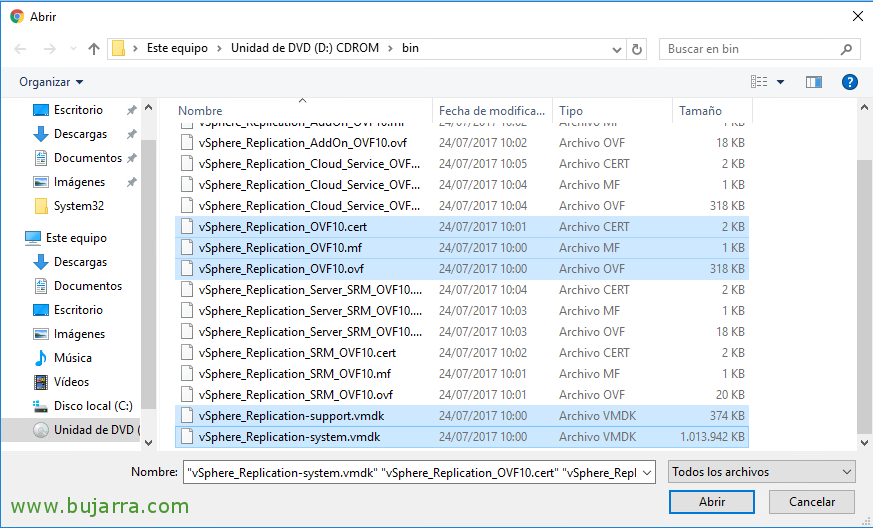Go up one folder level
Image resolution: width=873 pixels, height=528 pixels.
[94, 49]
